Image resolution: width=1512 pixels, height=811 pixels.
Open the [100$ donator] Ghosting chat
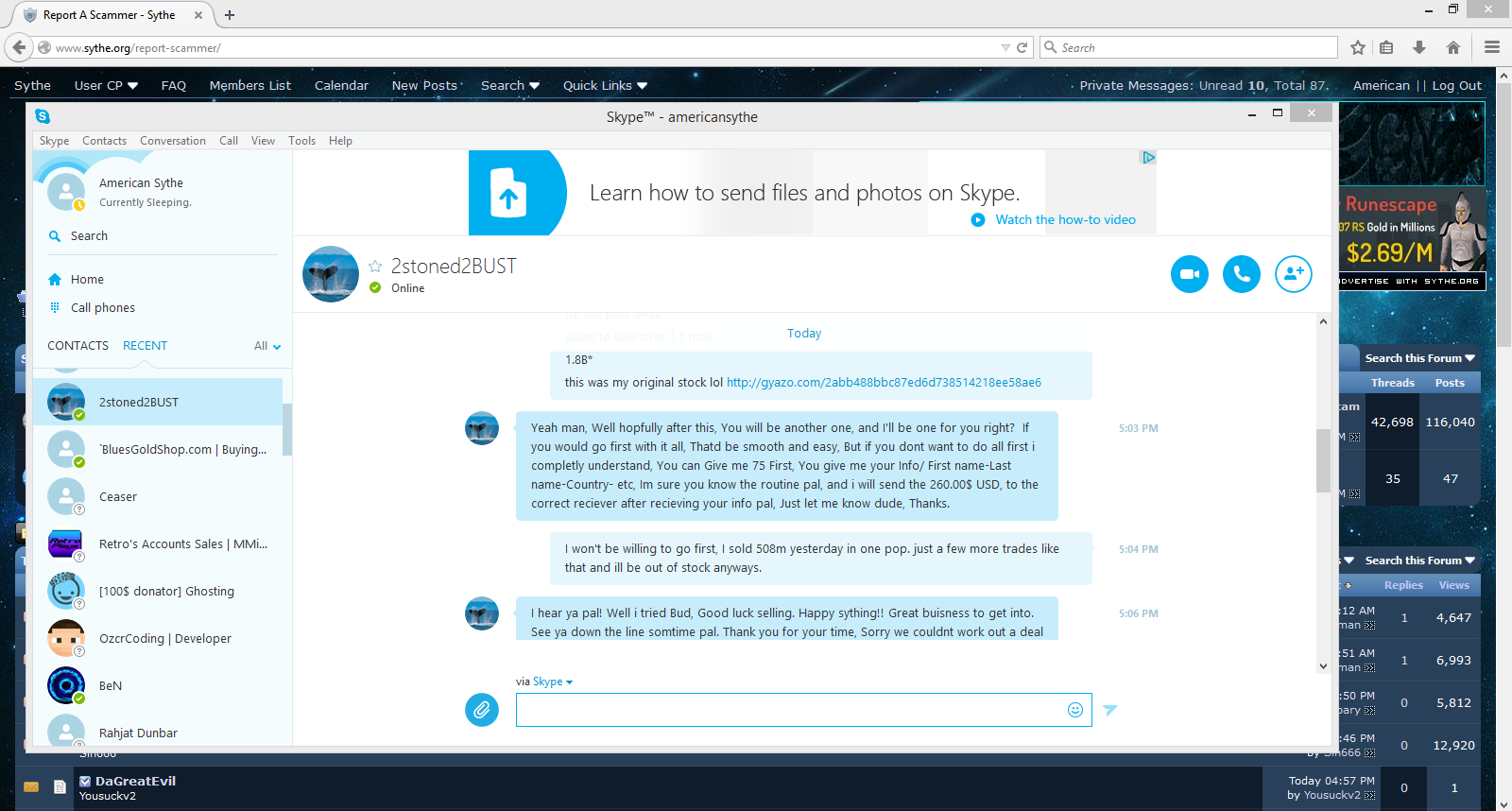[x=158, y=591]
